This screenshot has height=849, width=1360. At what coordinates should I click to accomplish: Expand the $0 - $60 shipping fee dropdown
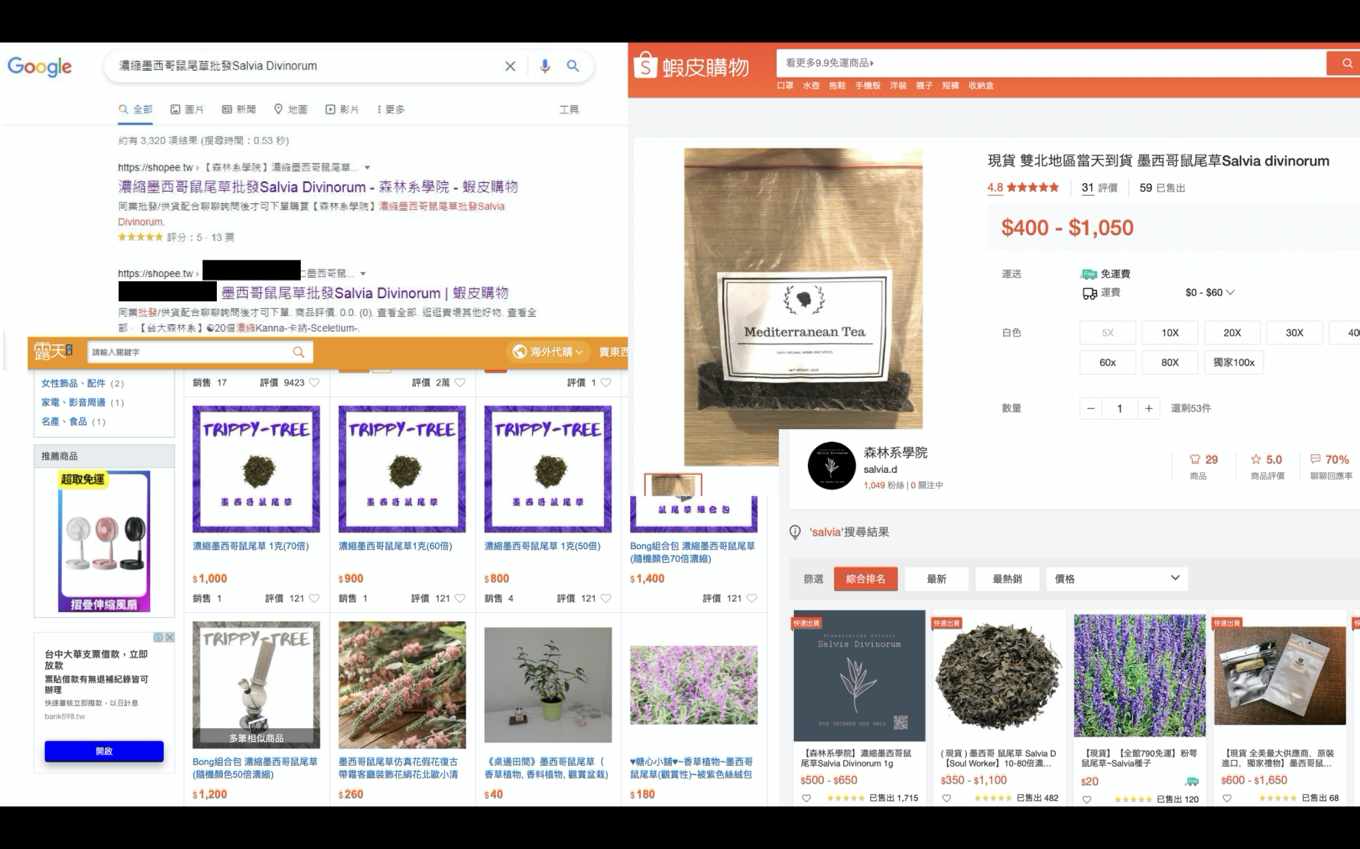[1210, 293]
